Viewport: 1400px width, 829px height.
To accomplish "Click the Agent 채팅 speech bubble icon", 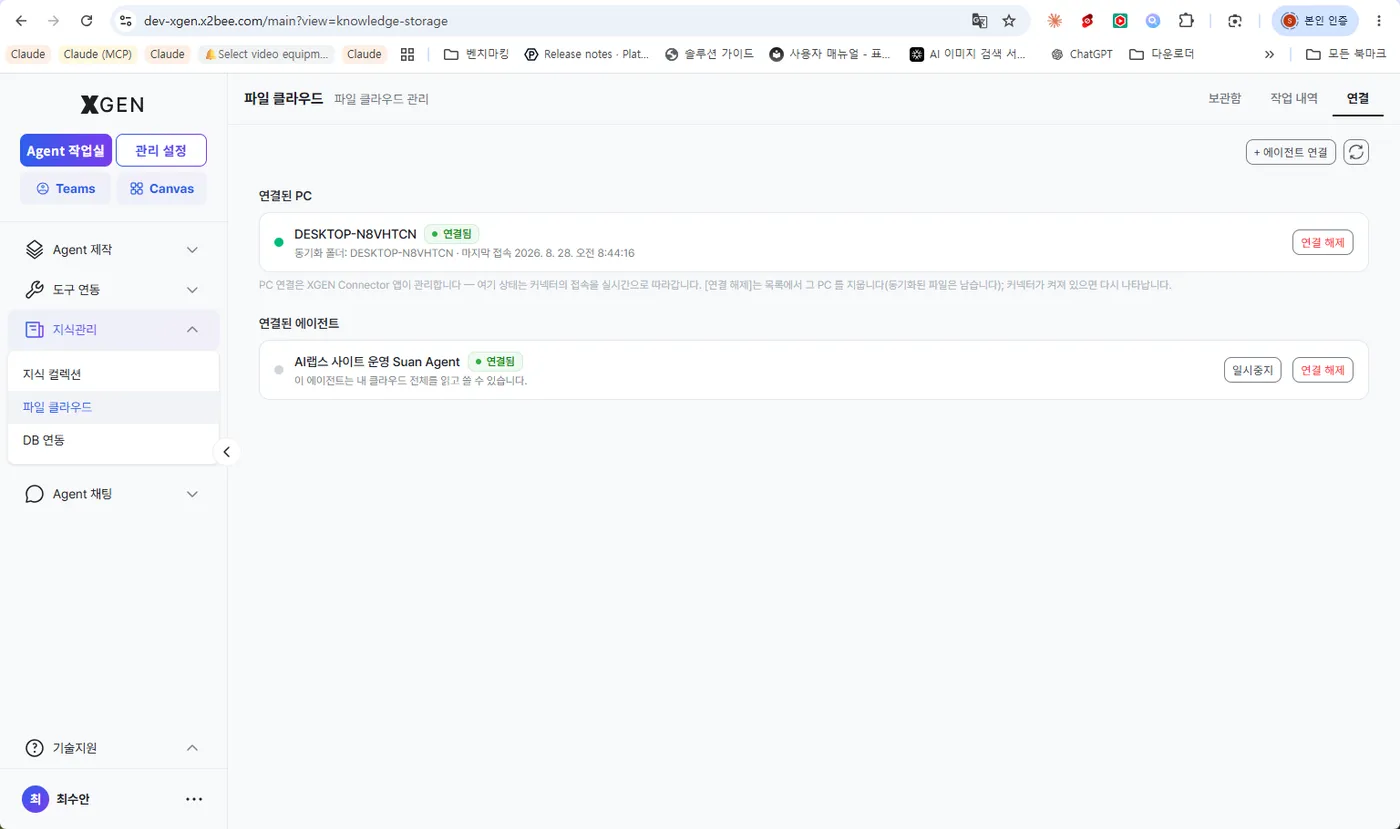I will click(x=35, y=494).
